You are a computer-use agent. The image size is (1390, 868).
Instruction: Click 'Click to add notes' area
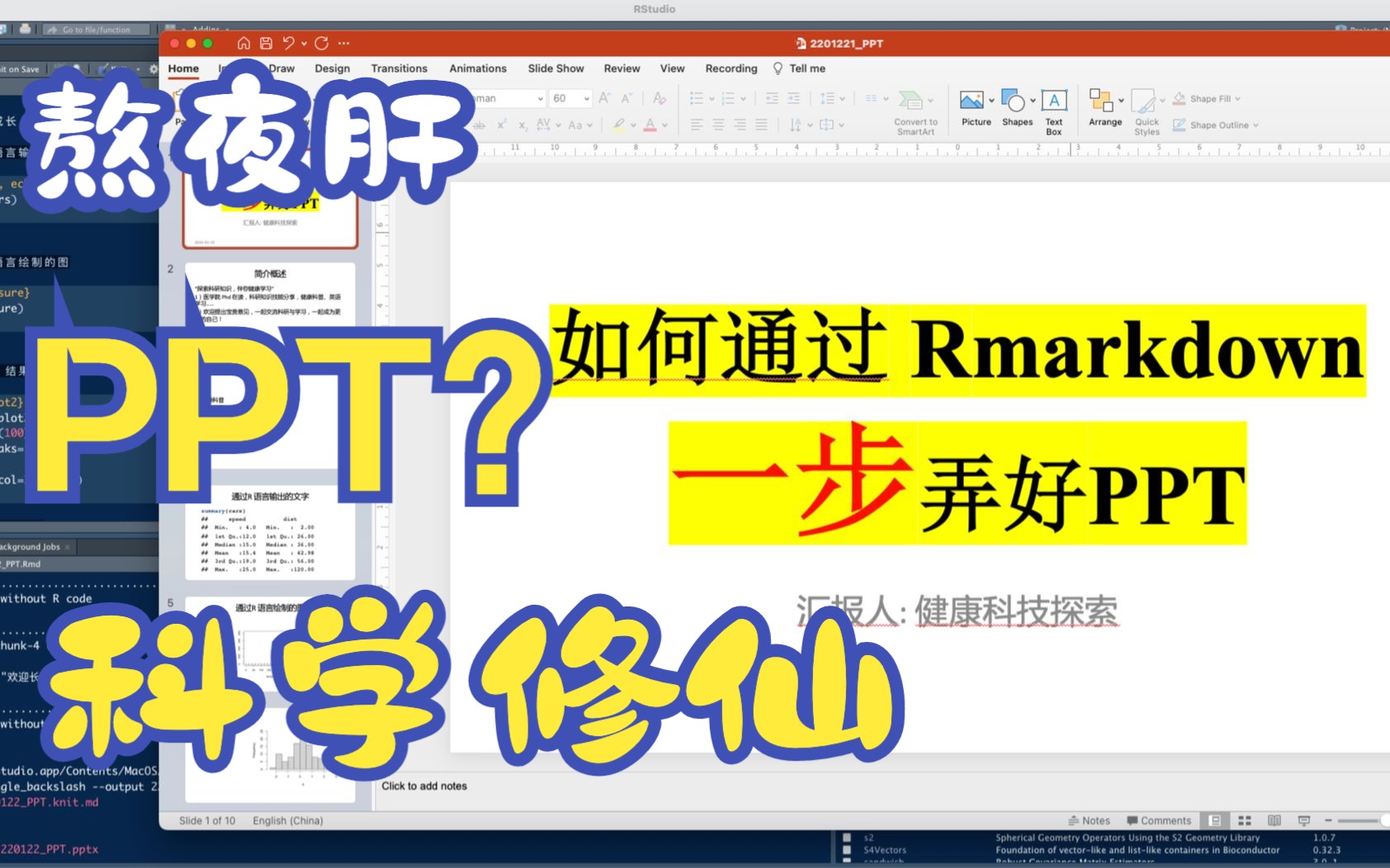coord(424,785)
